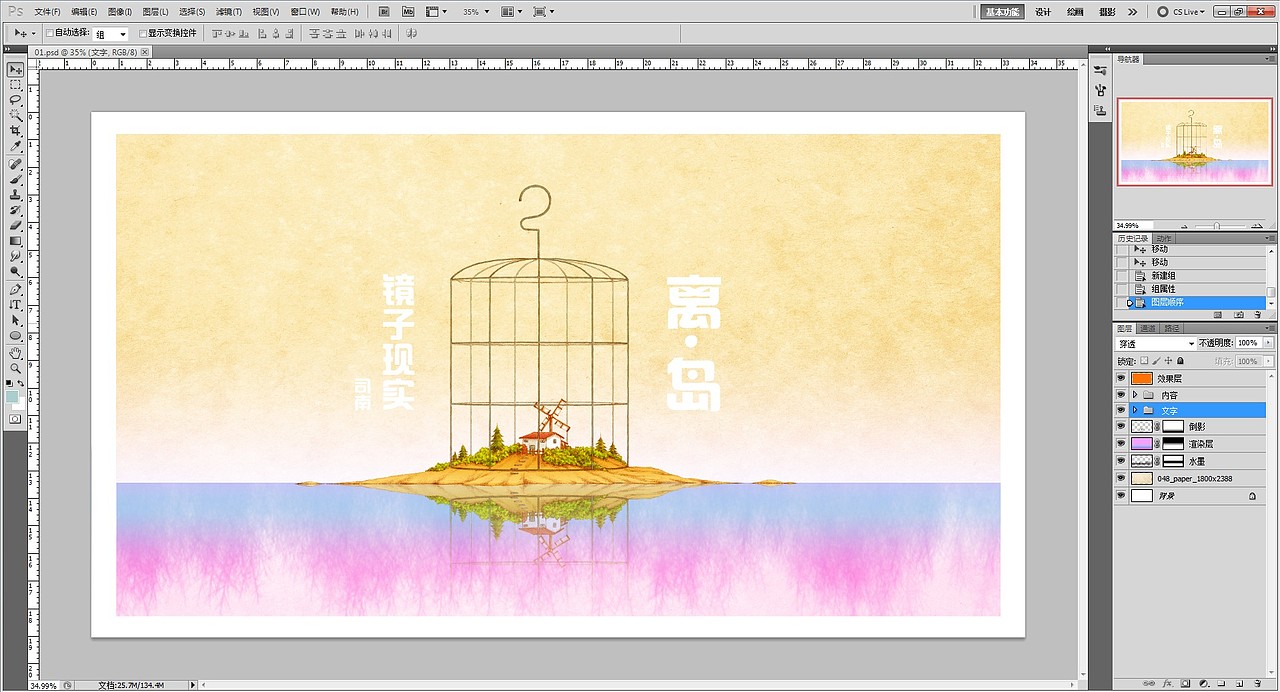Expand the 文字 layer group
This screenshot has height=692, width=1280.
1135,410
